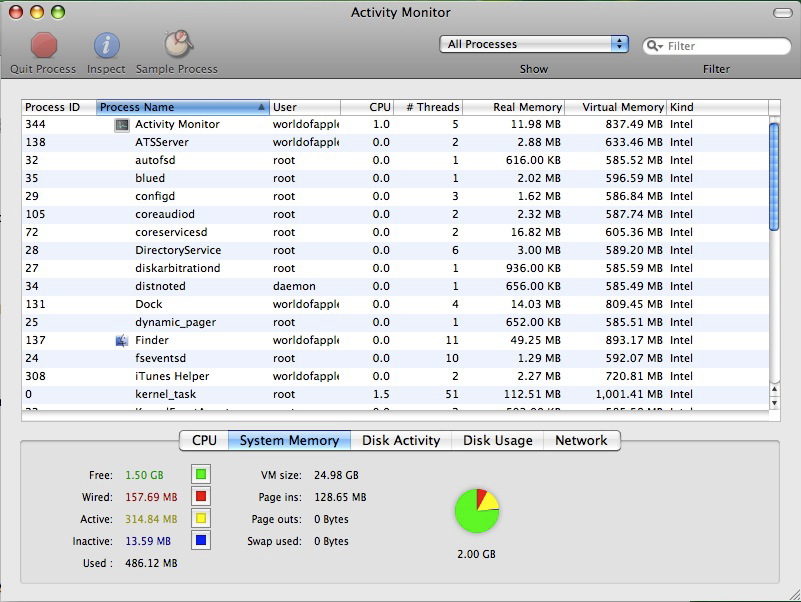This screenshot has height=602, width=801.
Task: Sort by User column header
Action: [305, 107]
